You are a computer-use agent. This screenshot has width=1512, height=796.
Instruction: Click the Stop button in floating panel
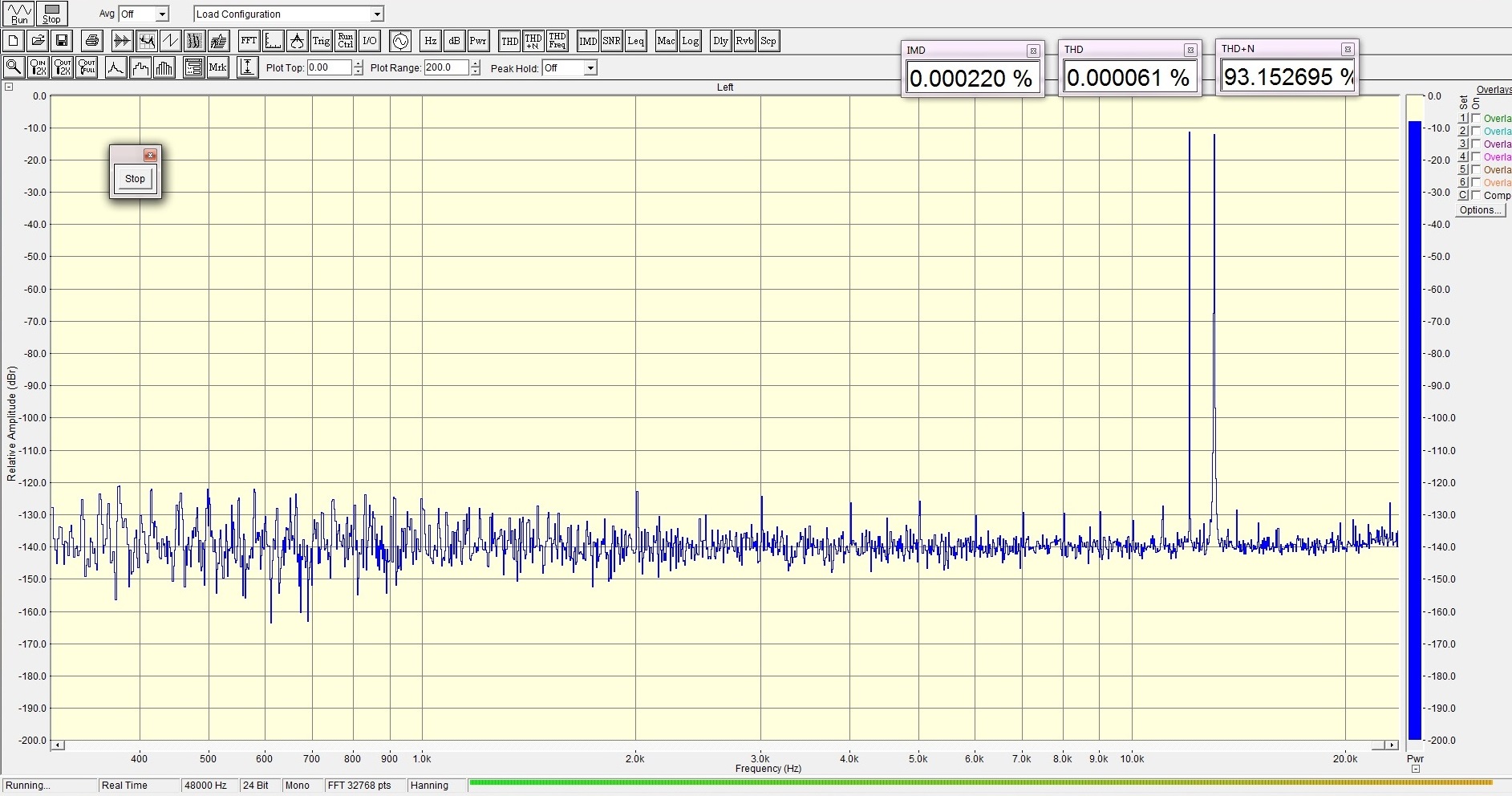[135, 179]
